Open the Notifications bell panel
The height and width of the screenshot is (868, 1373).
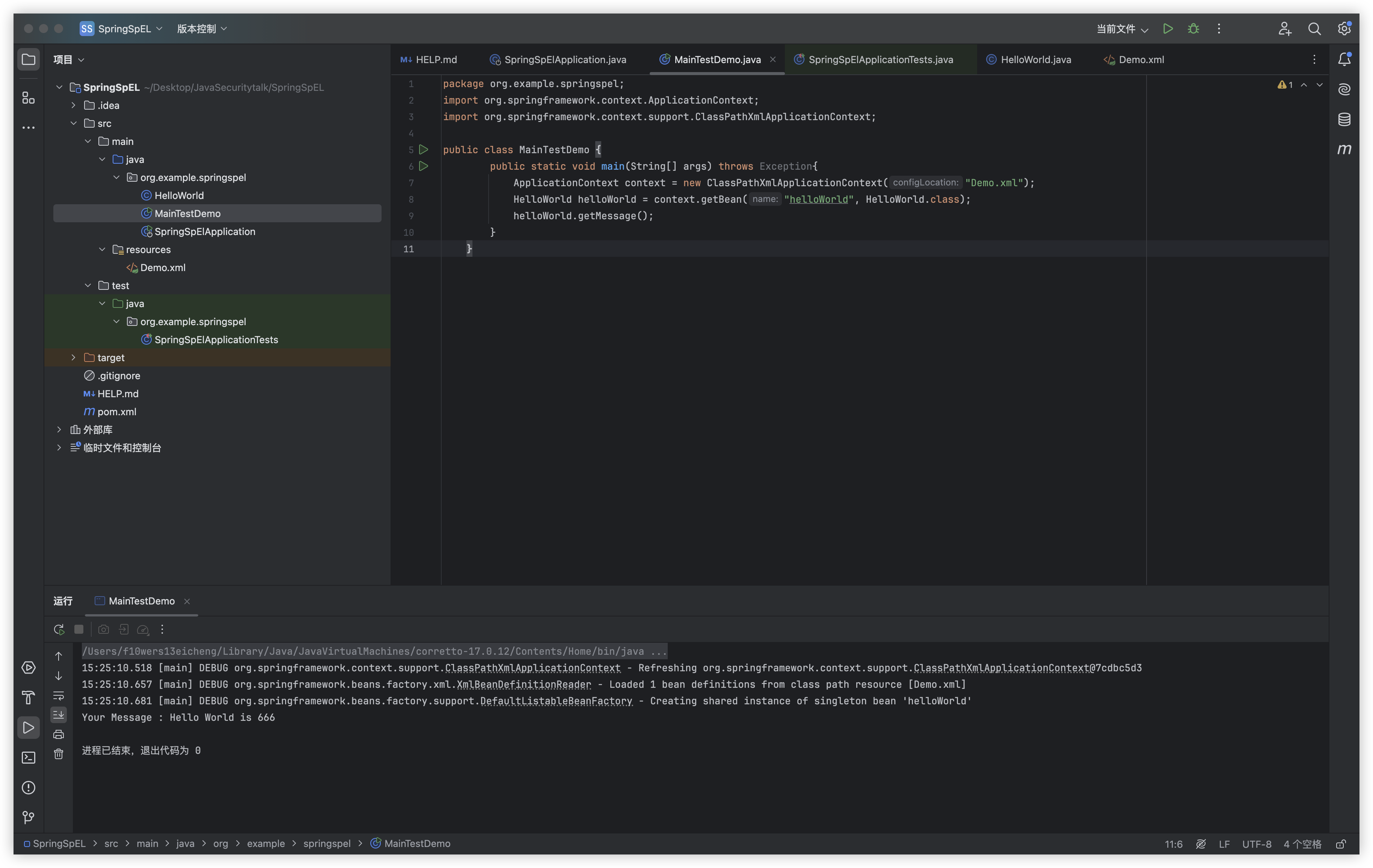click(x=1344, y=59)
